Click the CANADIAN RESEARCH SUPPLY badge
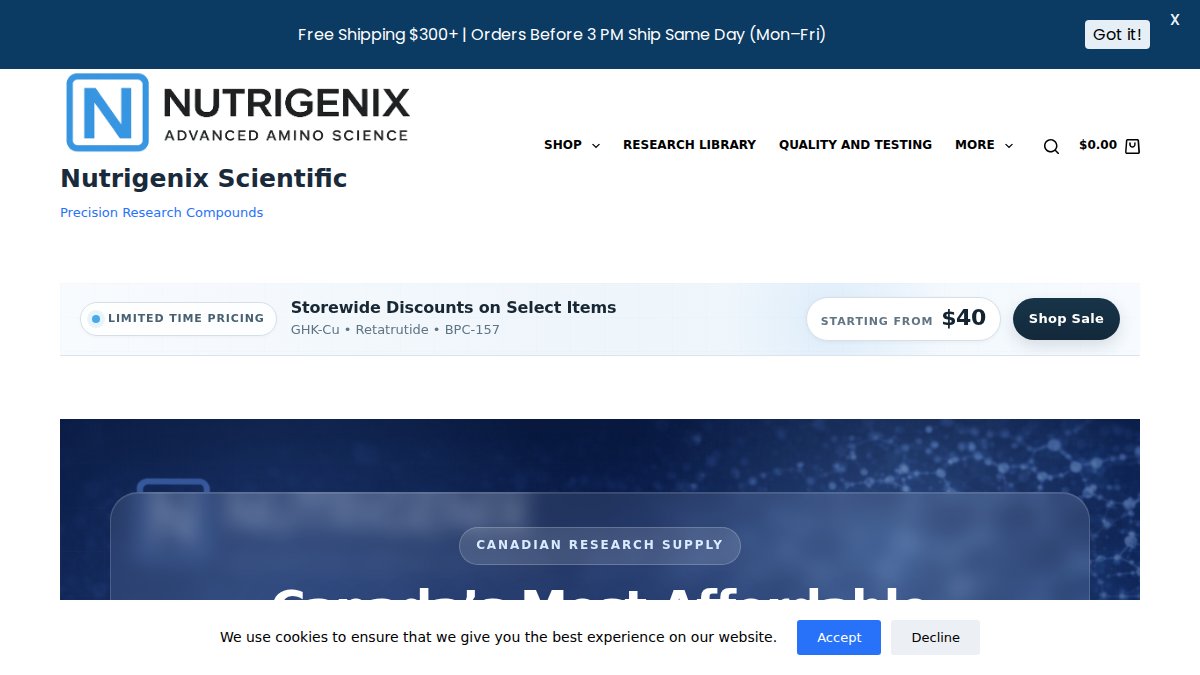This screenshot has width=1200, height=675. pyautogui.click(x=599, y=546)
